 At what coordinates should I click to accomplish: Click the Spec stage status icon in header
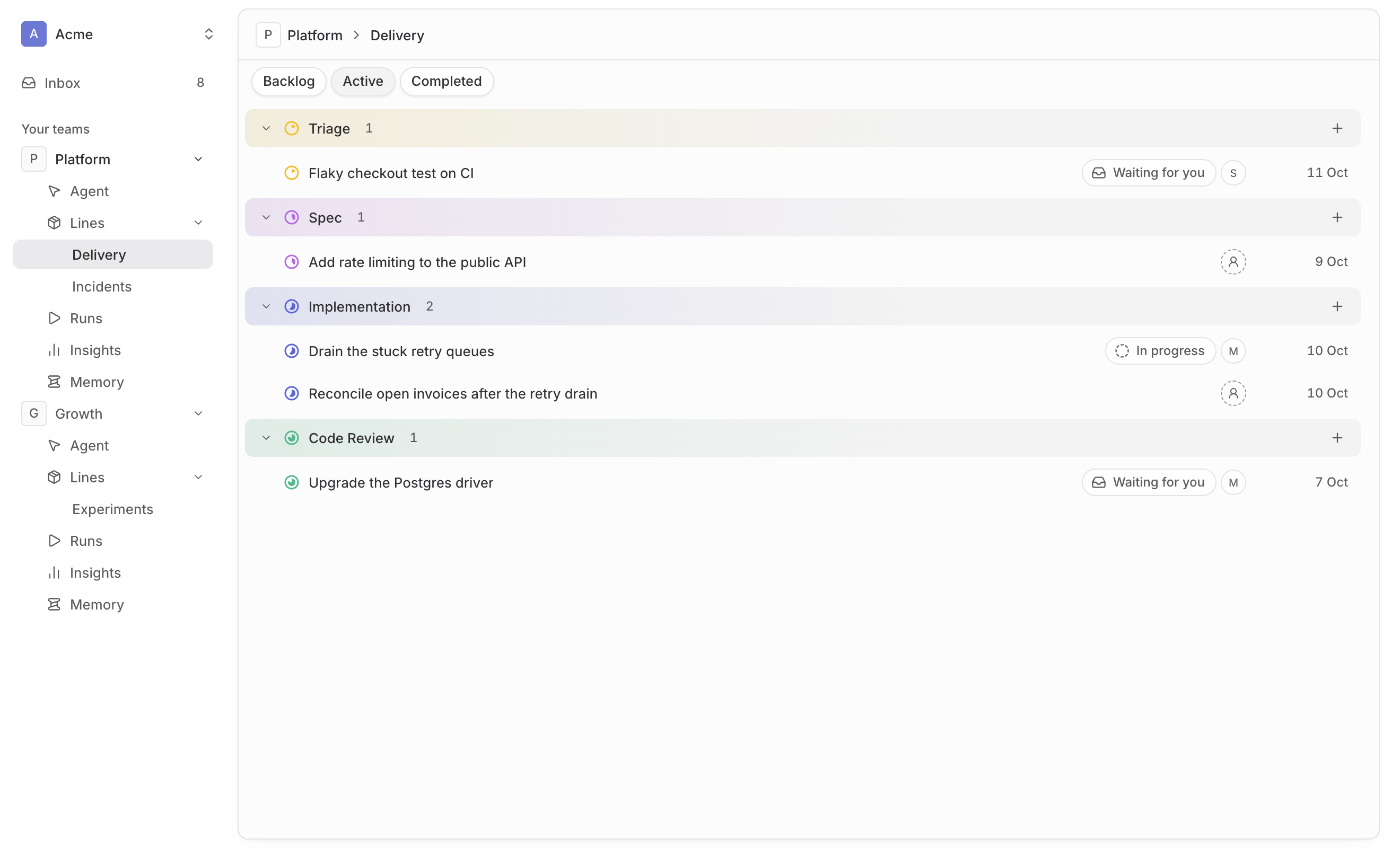coord(292,217)
